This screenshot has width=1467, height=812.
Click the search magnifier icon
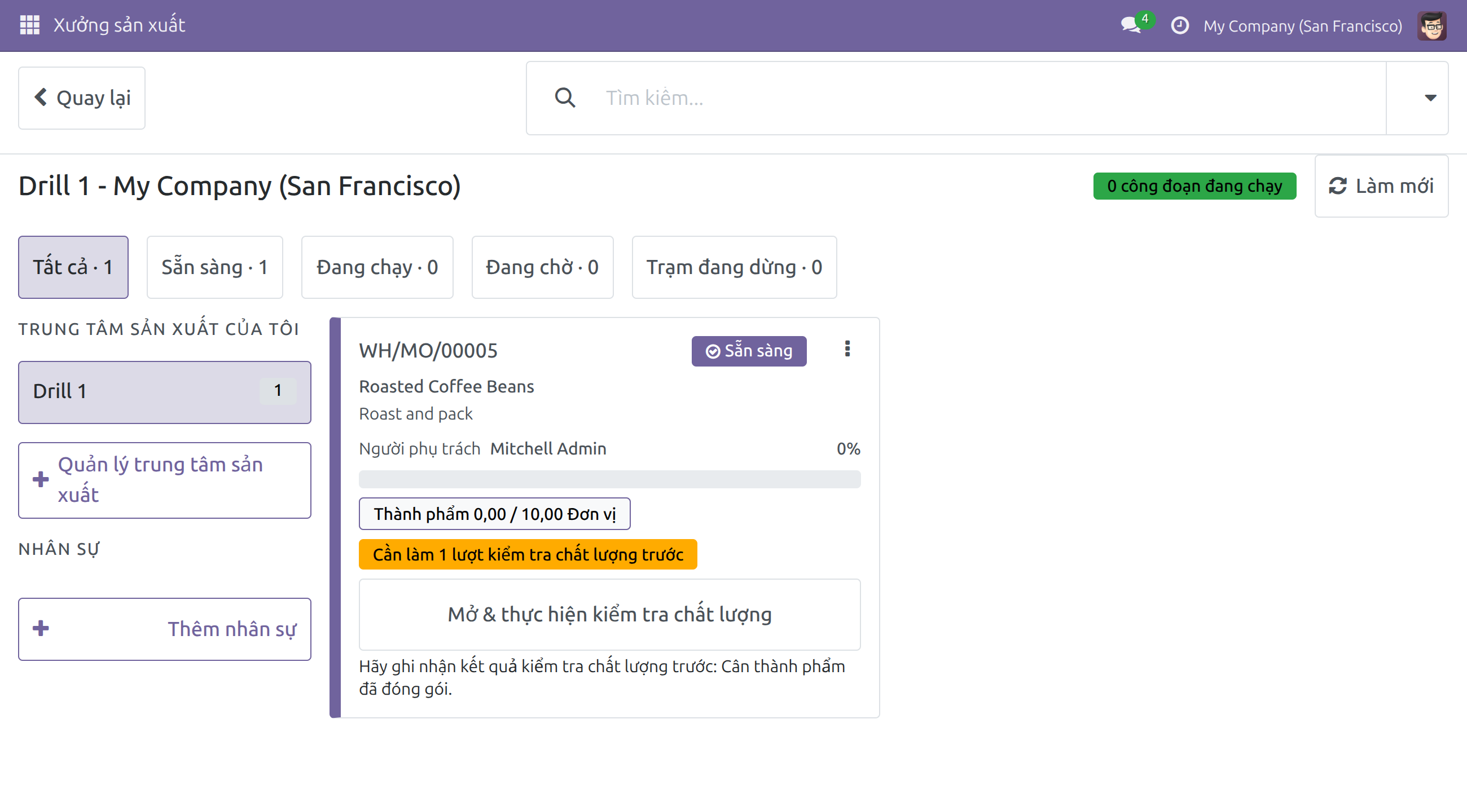point(565,98)
